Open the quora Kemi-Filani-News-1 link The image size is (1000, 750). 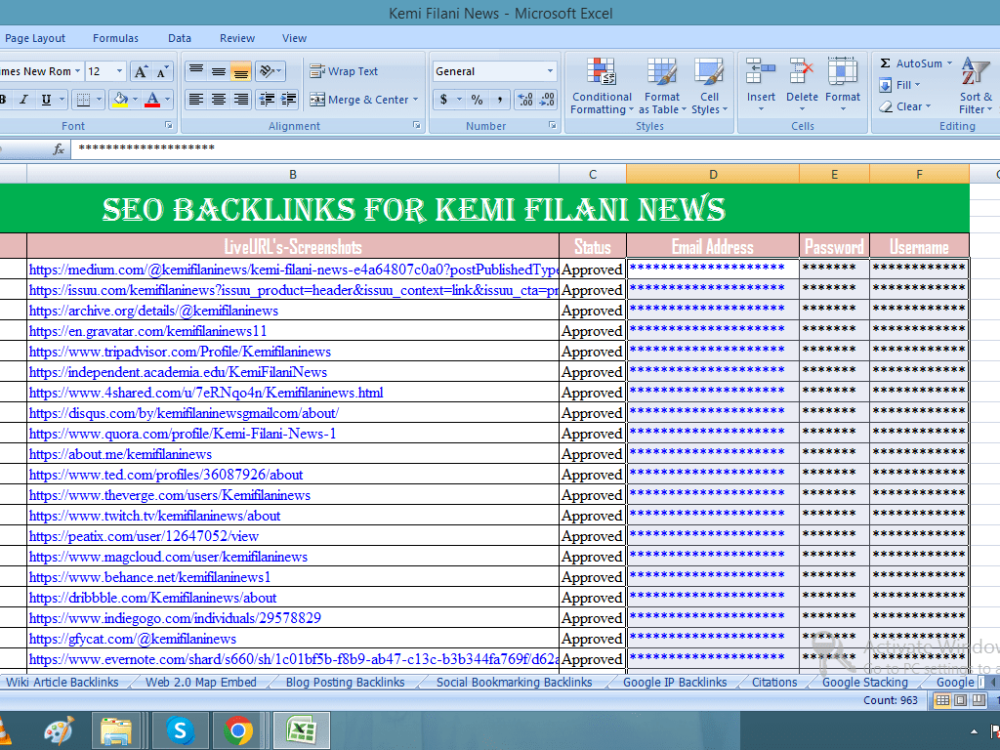coord(182,434)
